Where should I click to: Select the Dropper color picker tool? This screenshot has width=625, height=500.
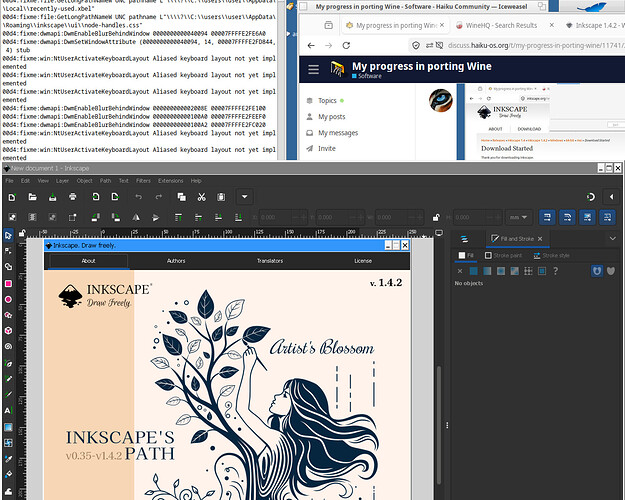(8, 459)
